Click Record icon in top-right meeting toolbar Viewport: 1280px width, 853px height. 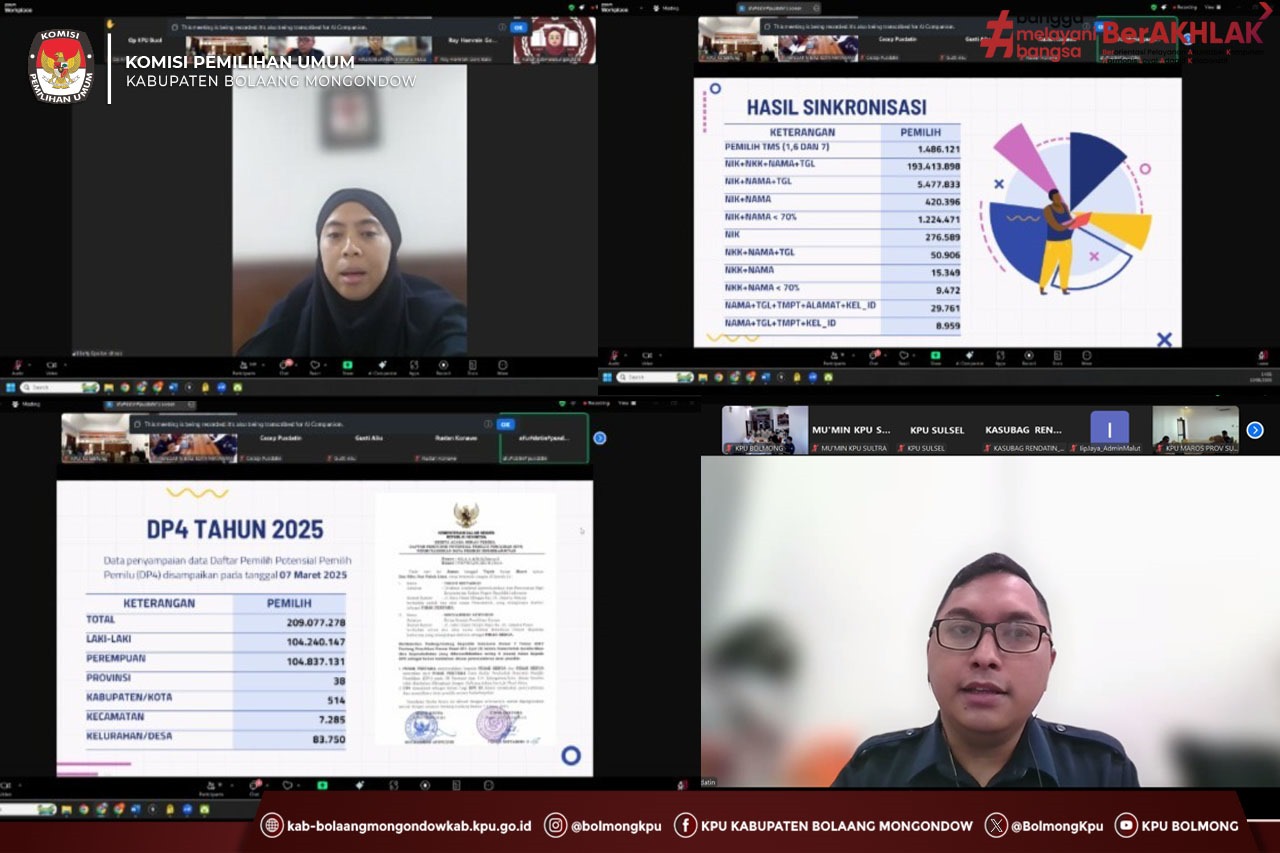pyautogui.click(x=1028, y=357)
